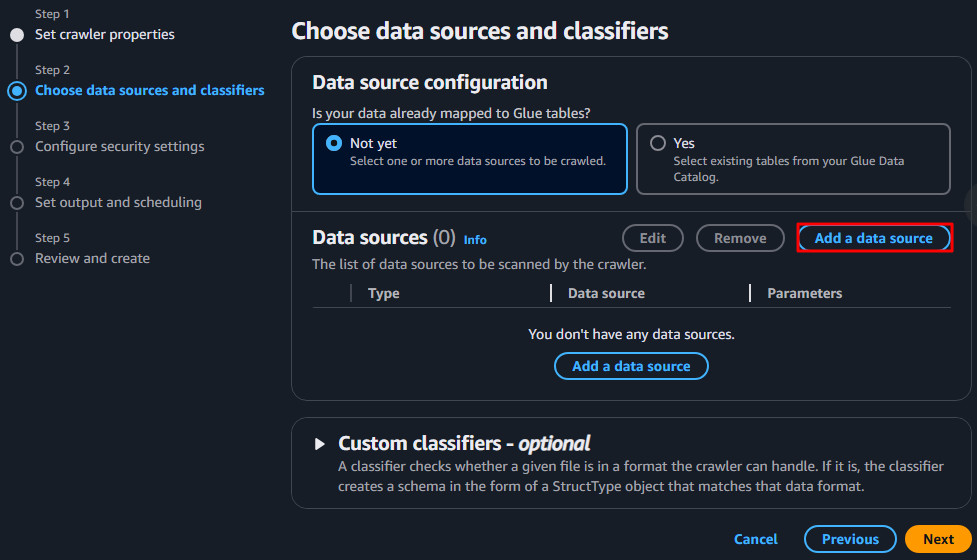Open Step 1 Set crawler properties
This screenshot has width=977, height=560.
pos(105,35)
